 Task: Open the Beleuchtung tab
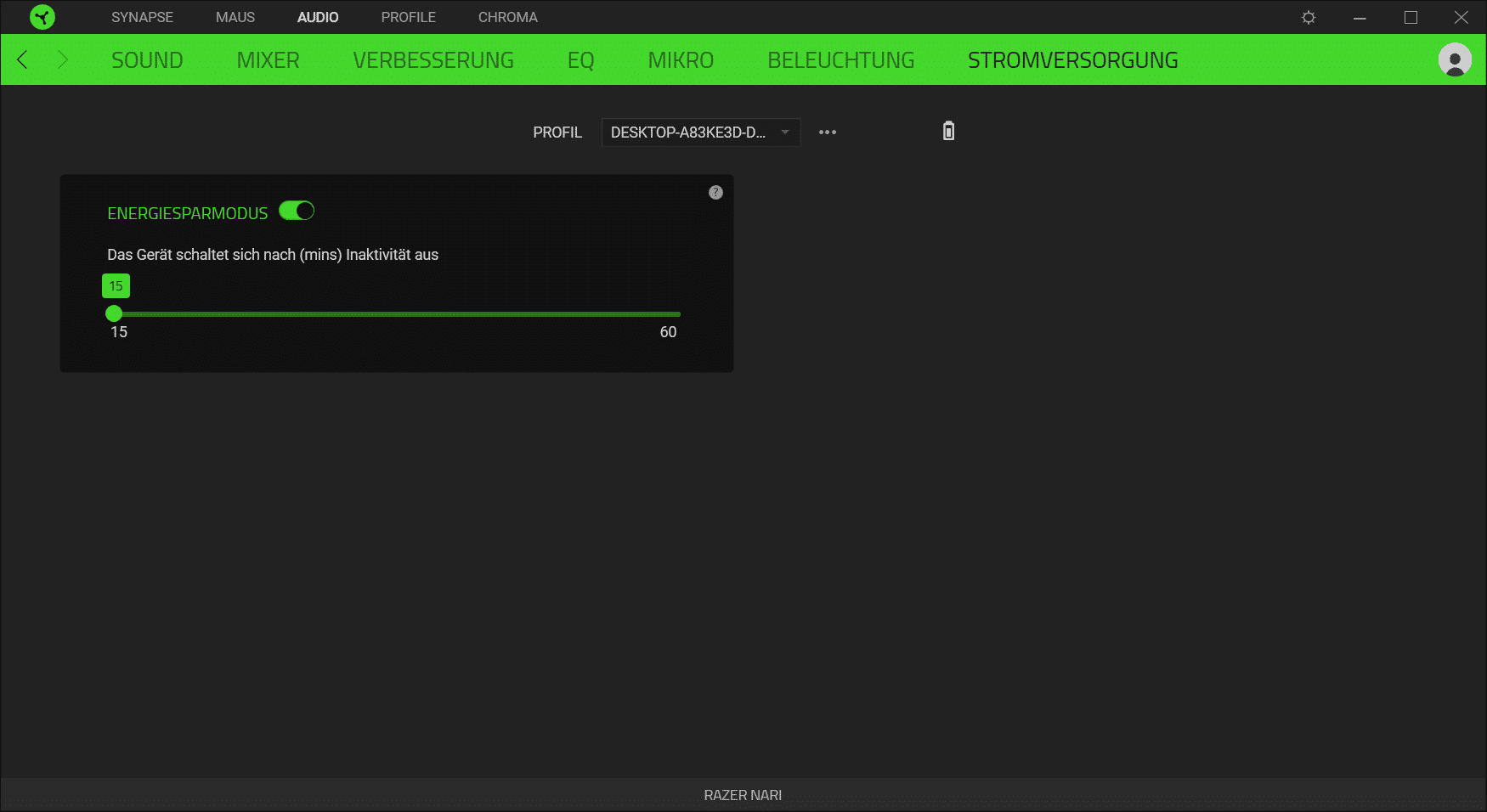840,60
